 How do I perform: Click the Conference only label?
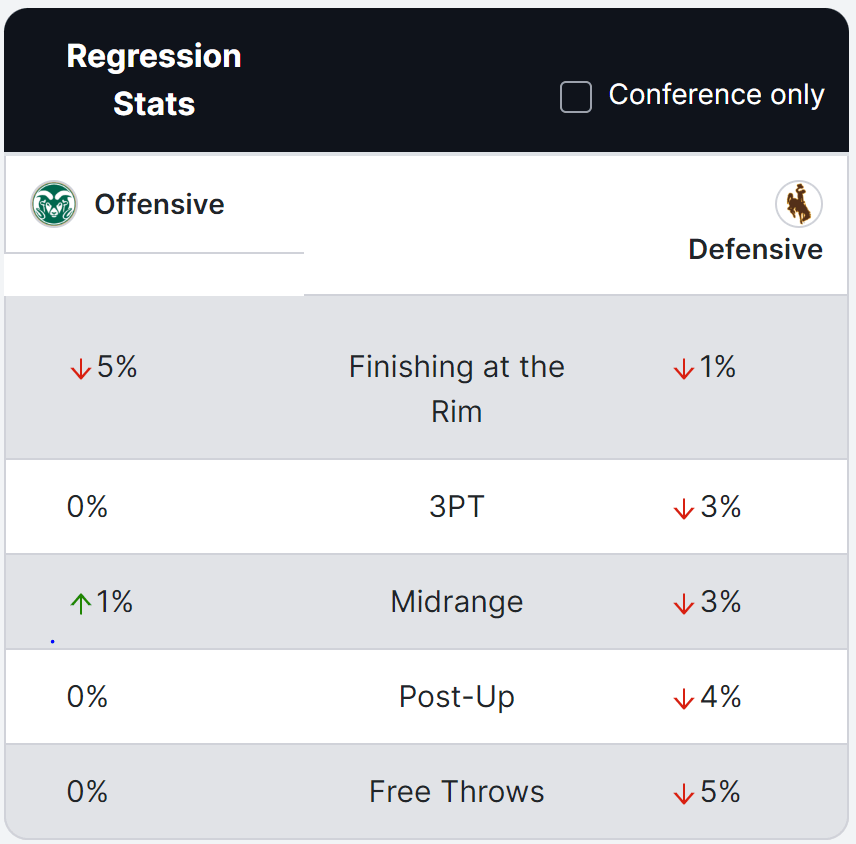click(x=716, y=95)
